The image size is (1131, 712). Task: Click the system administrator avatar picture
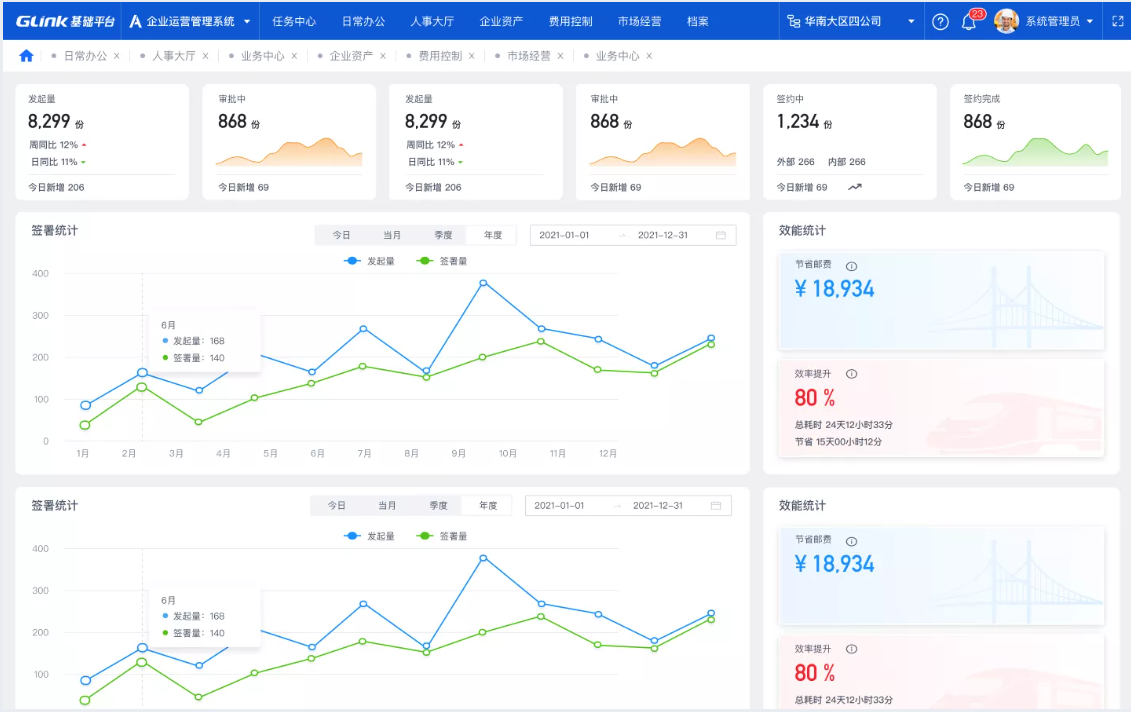pyautogui.click(x=1005, y=21)
